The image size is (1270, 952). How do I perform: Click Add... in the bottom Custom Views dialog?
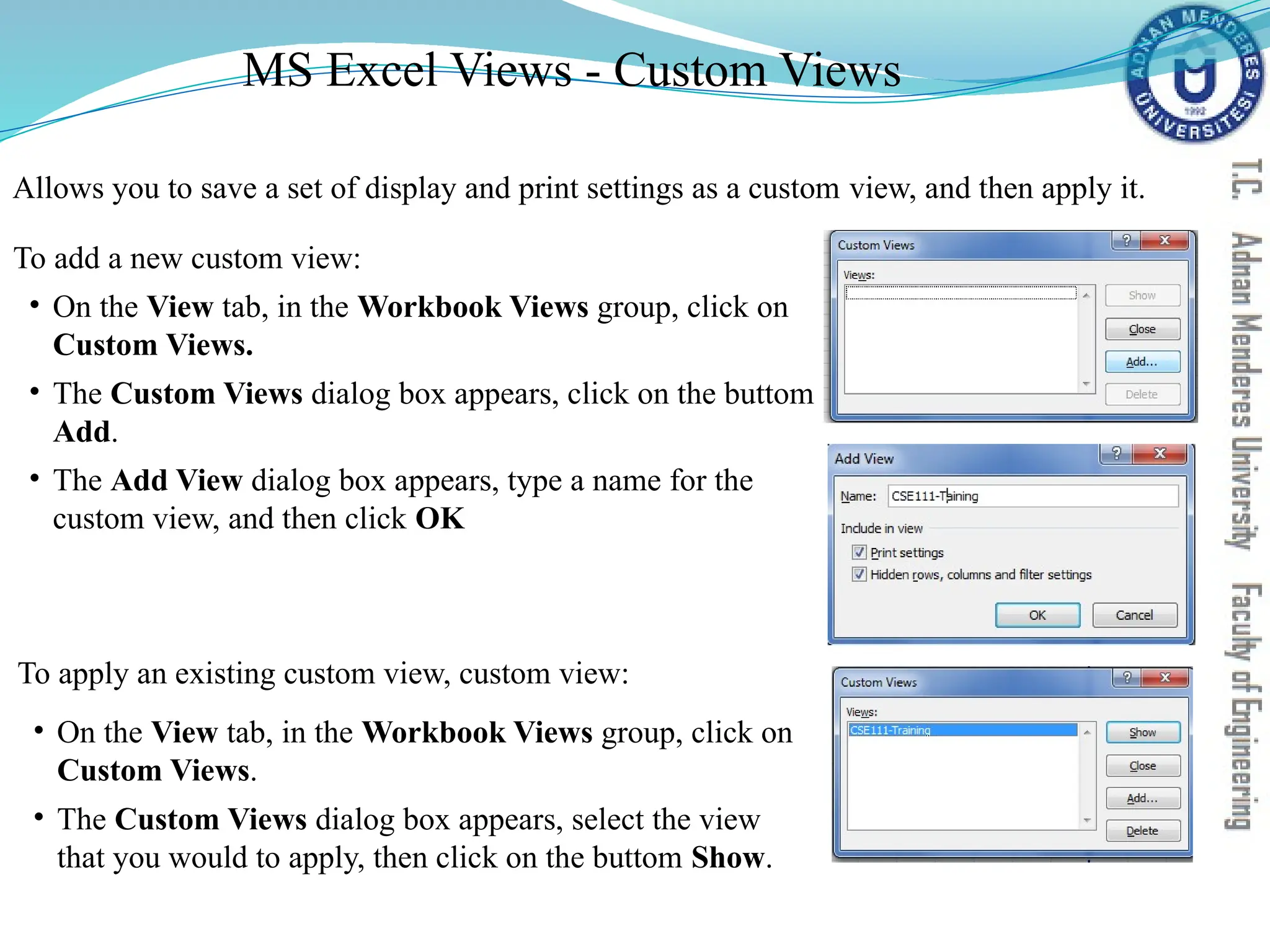click(x=1143, y=798)
